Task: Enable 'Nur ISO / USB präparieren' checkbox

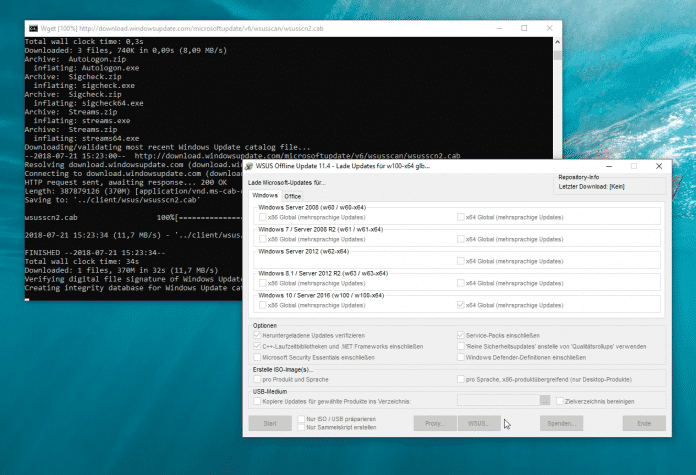Action: pyautogui.click(x=302, y=418)
